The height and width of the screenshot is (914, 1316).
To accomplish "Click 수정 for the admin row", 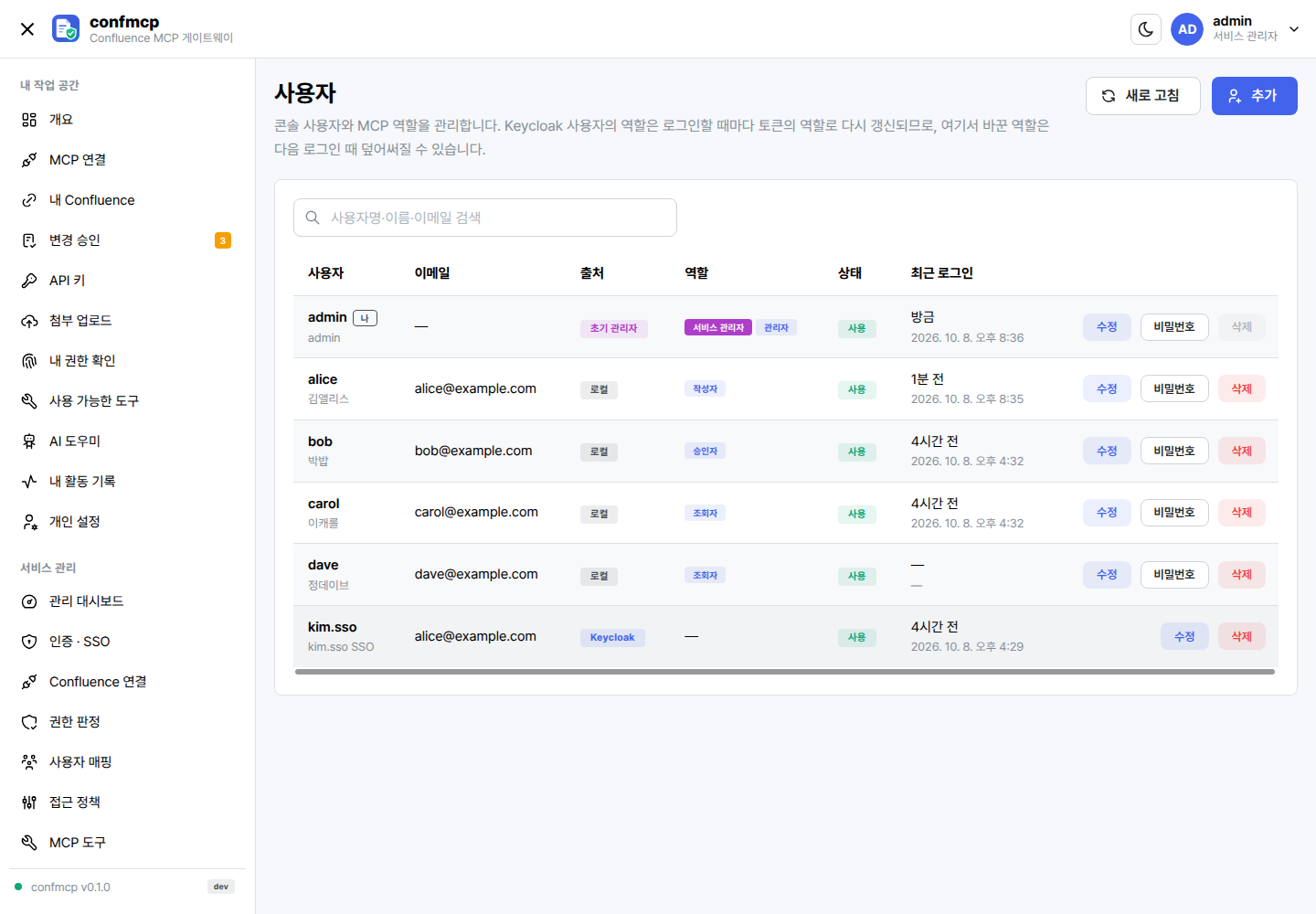I will pos(1107,327).
